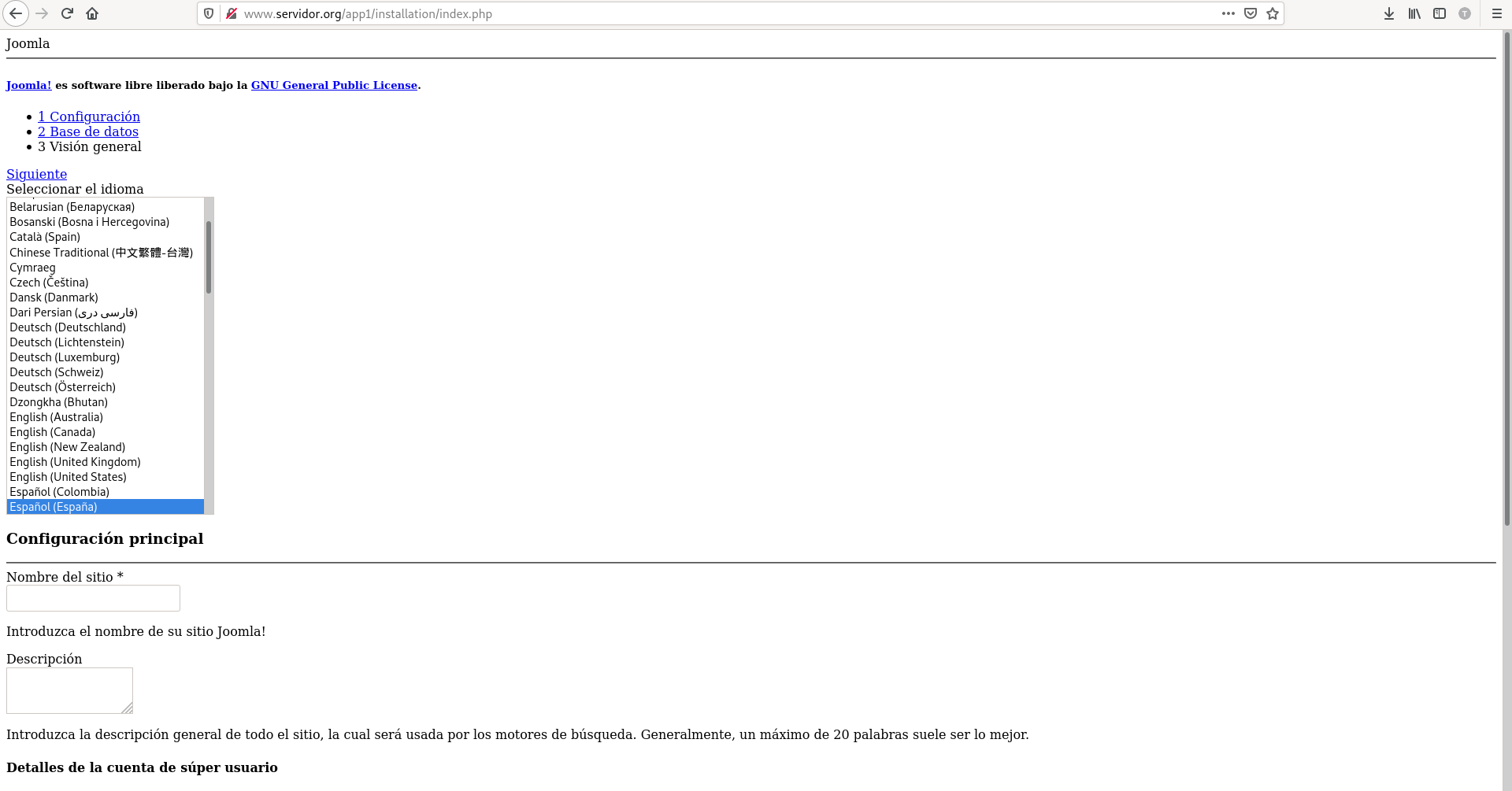Save page to Pocket icon
Image resolution: width=1512 pixels, height=791 pixels.
[1251, 13]
